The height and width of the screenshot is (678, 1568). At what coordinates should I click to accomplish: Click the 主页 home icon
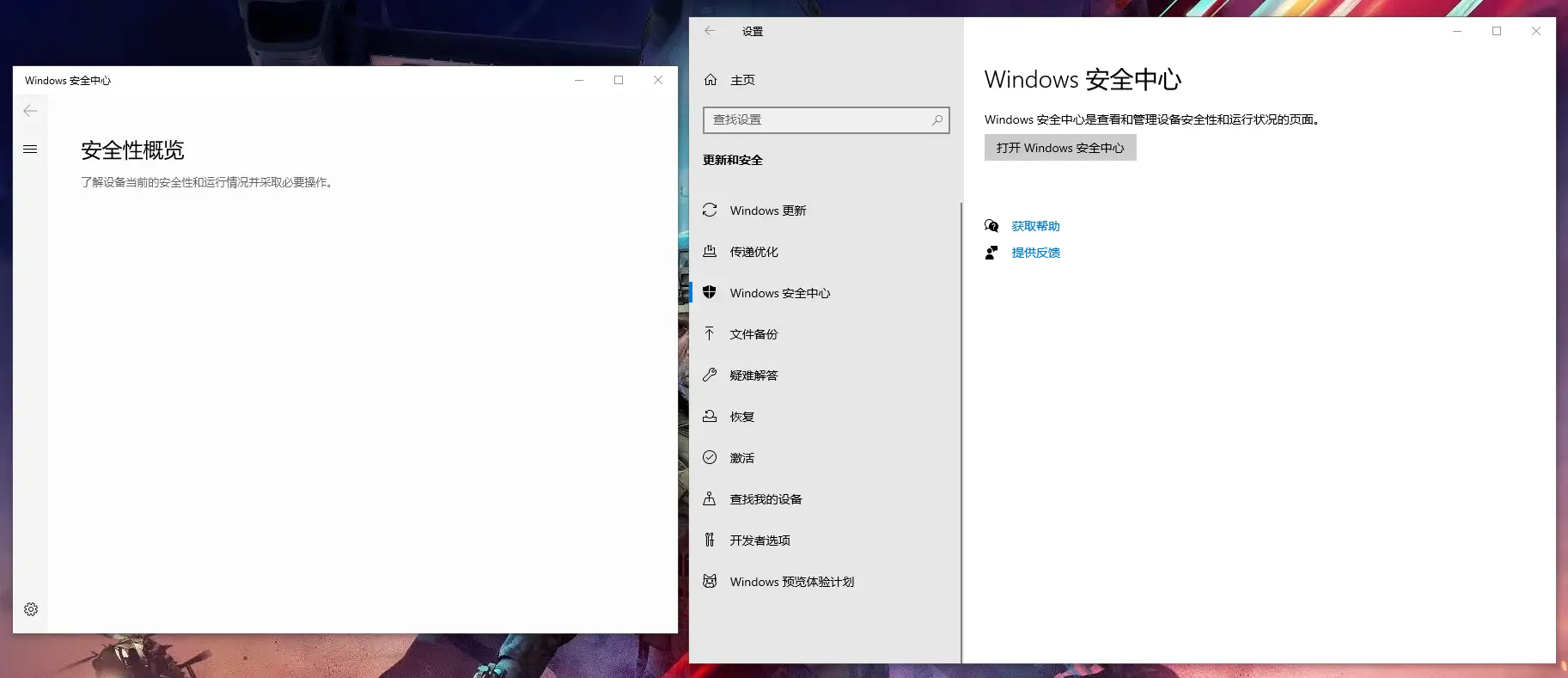coord(711,80)
